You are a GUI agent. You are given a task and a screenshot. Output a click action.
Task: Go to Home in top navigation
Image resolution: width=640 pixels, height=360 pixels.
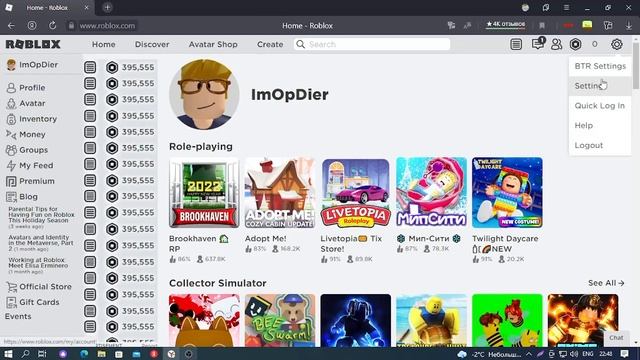104,44
